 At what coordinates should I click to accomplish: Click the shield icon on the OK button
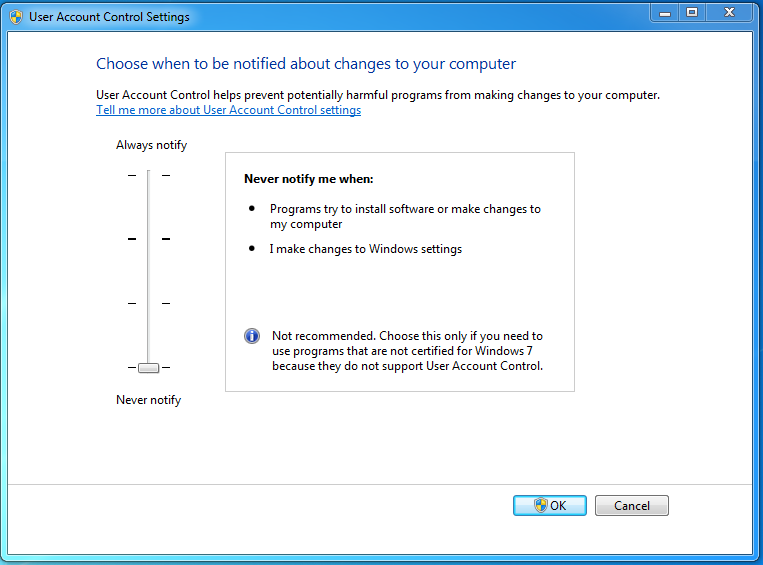(x=540, y=505)
